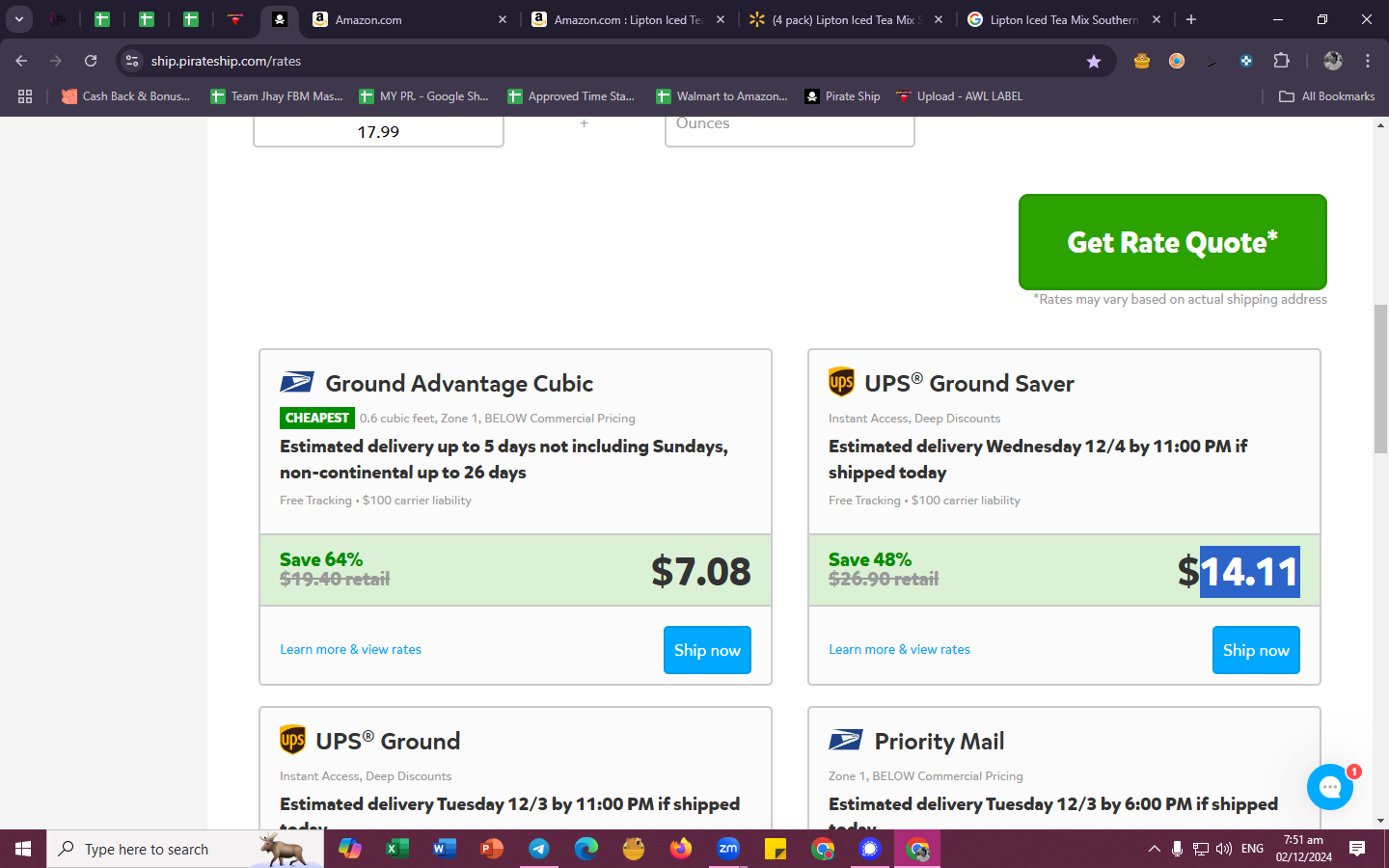Show hidden system tray icons
The image size is (1389, 868).
1154,849
